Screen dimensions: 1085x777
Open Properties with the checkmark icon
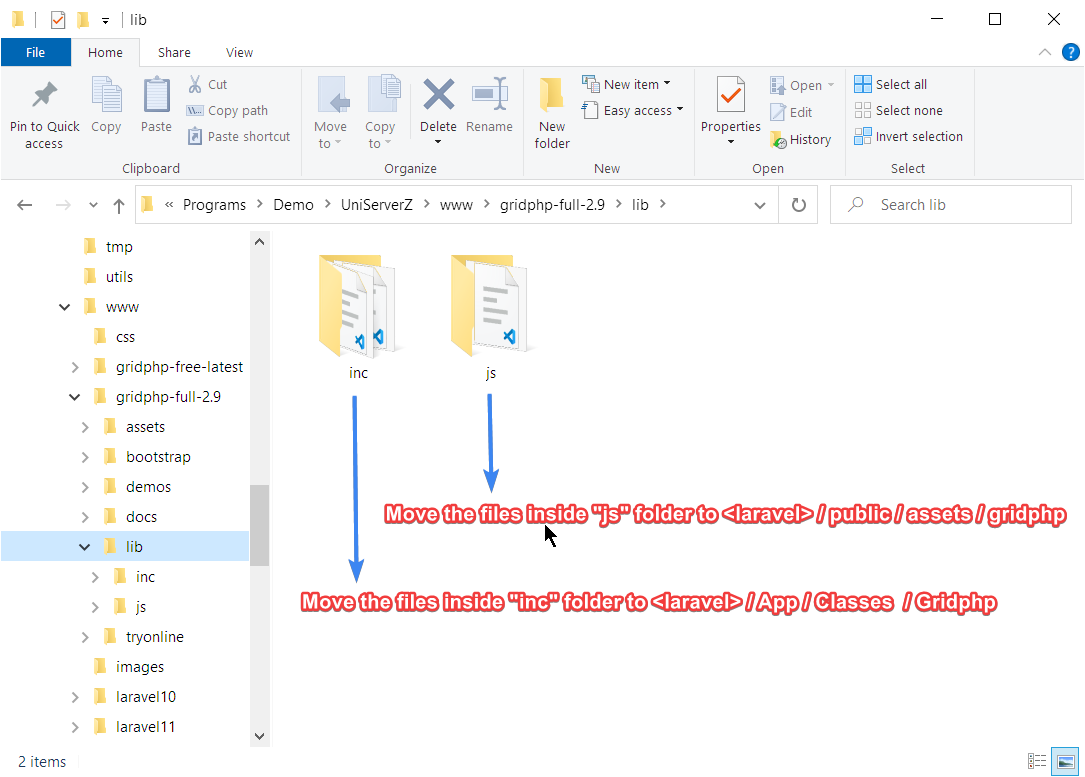pos(730,98)
